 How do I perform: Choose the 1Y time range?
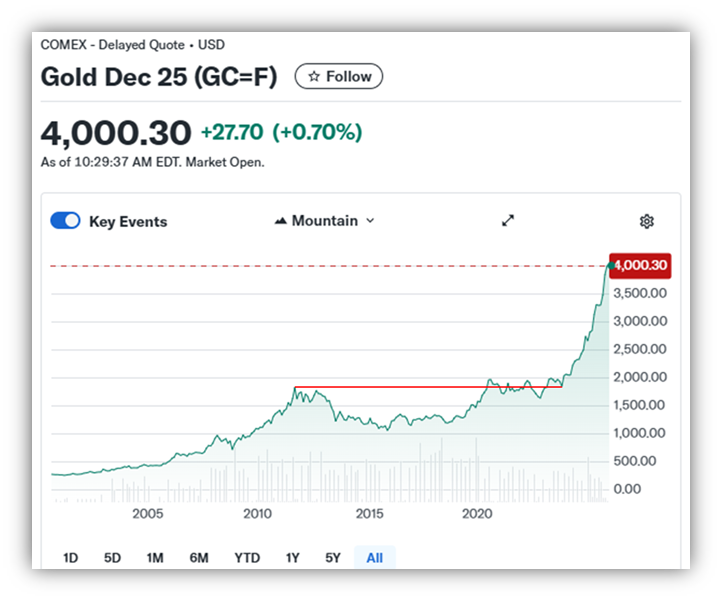point(293,558)
